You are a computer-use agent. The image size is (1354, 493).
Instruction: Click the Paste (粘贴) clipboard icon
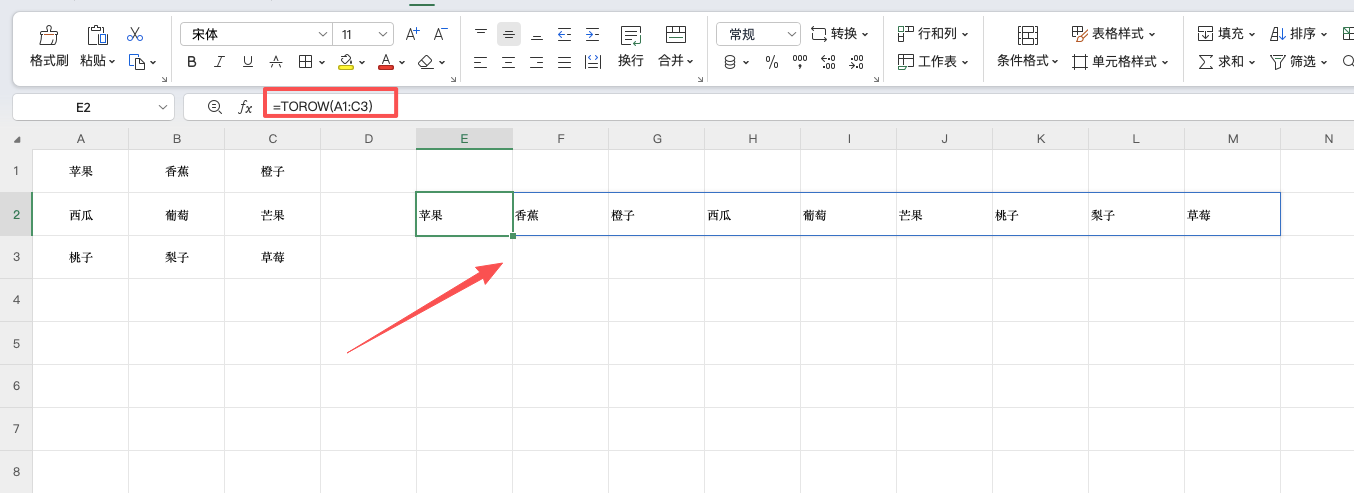97,36
